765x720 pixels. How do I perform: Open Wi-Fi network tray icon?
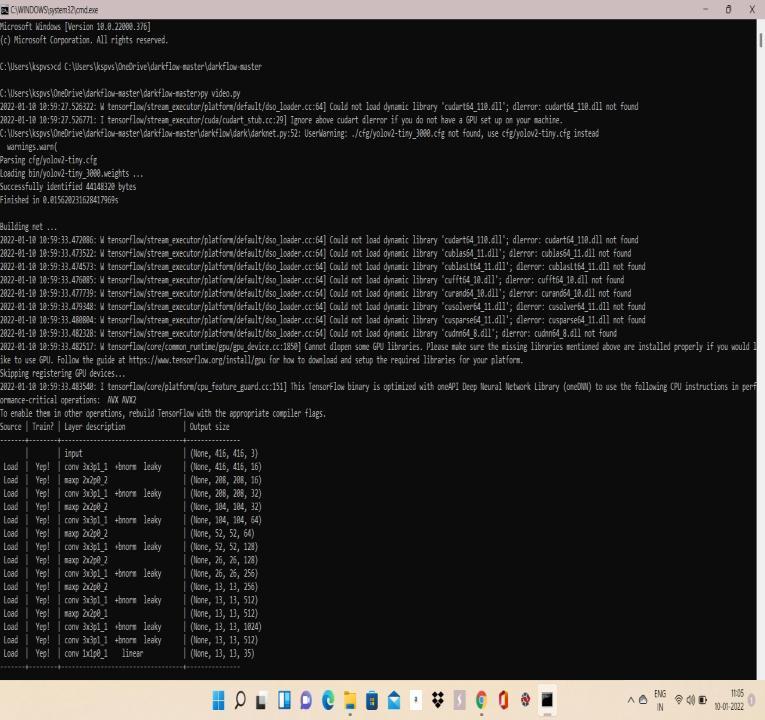point(679,700)
